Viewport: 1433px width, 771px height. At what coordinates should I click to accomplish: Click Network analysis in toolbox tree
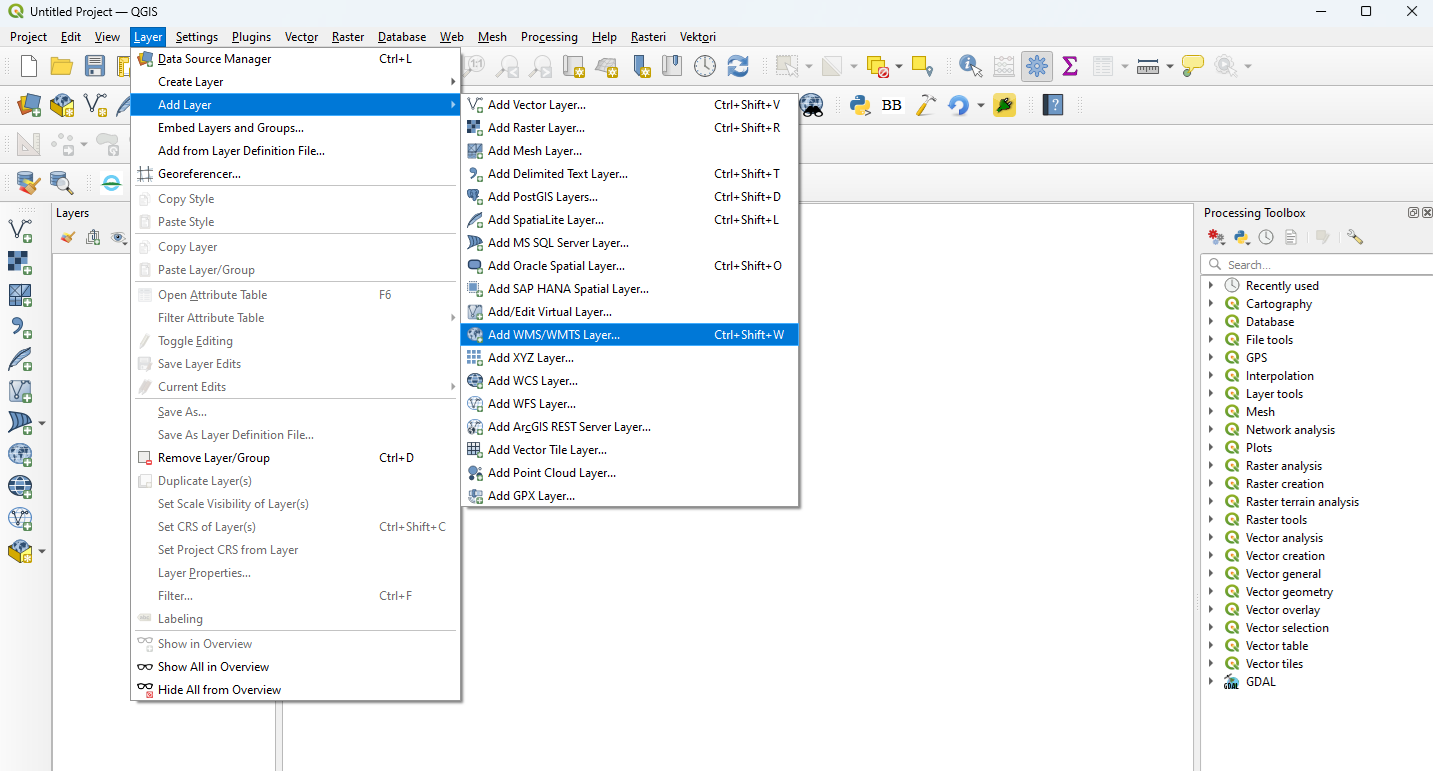tap(1290, 430)
